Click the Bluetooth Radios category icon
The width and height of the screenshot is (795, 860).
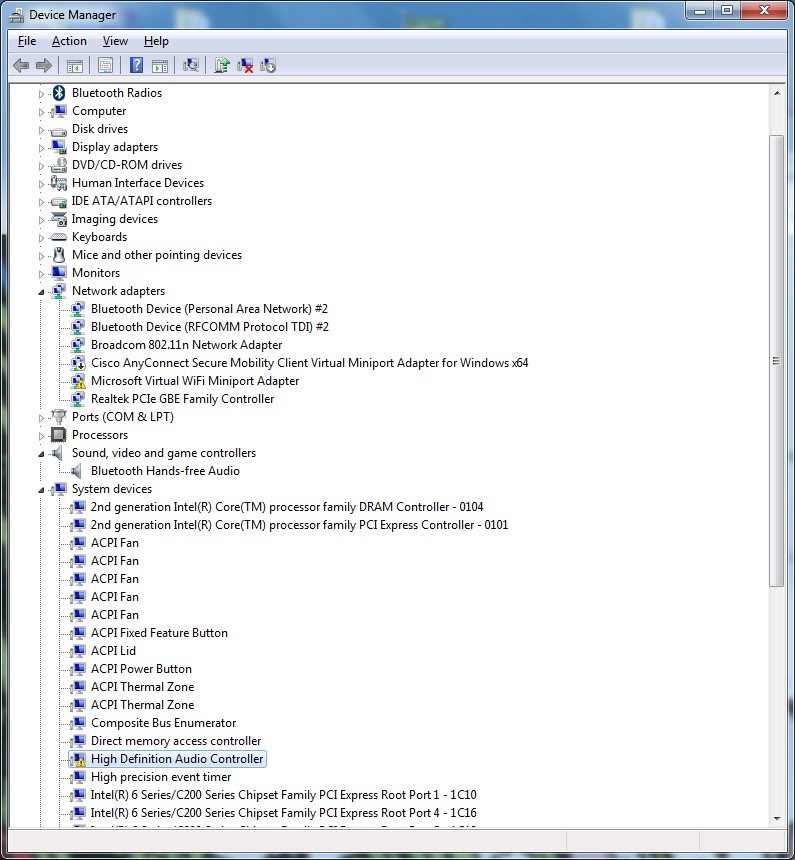[x=59, y=93]
